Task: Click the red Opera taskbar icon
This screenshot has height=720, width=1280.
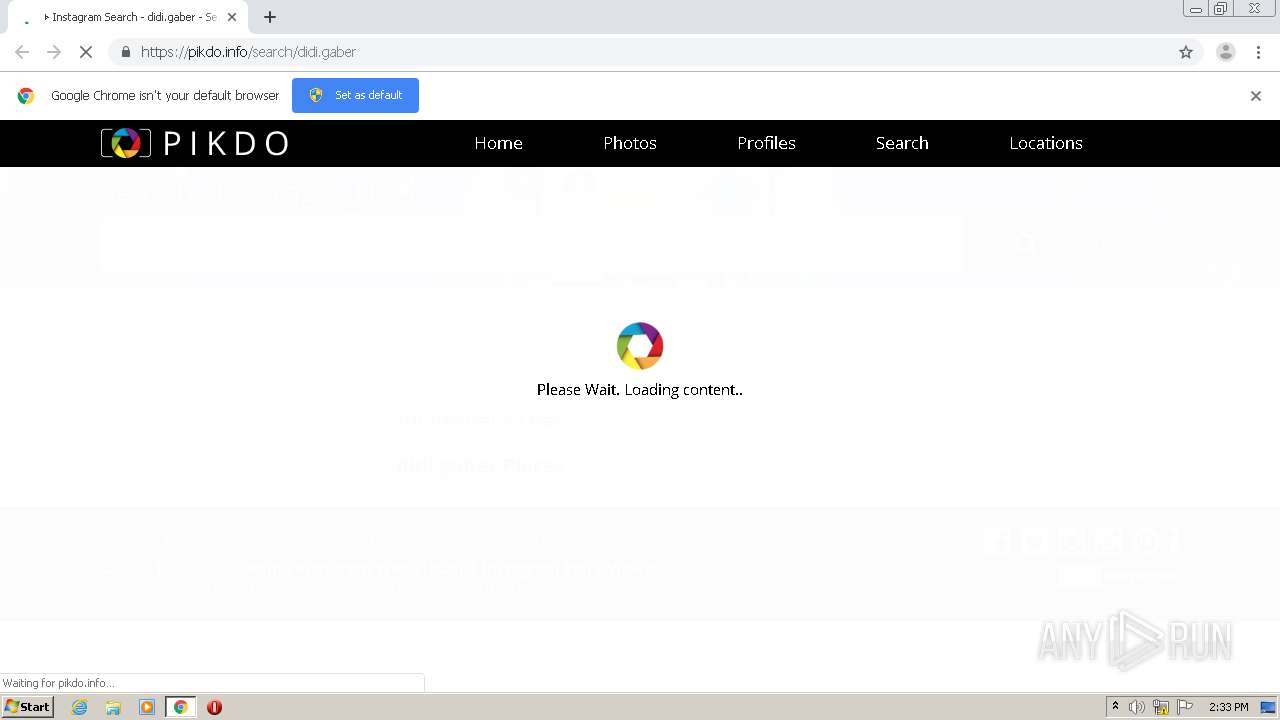Action: [214, 707]
